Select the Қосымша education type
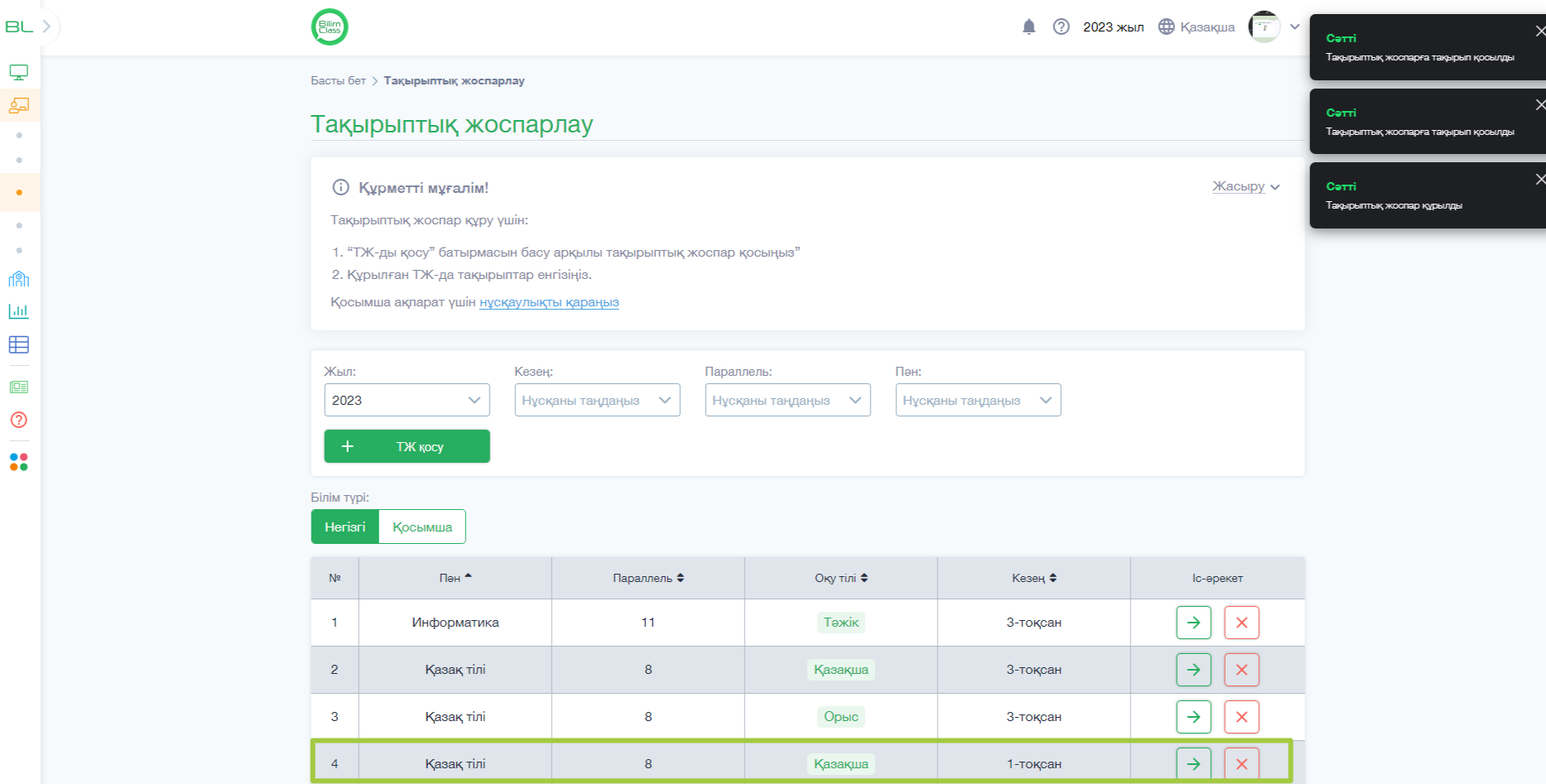The width and height of the screenshot is (1546, 784). [x=422, y=527]
